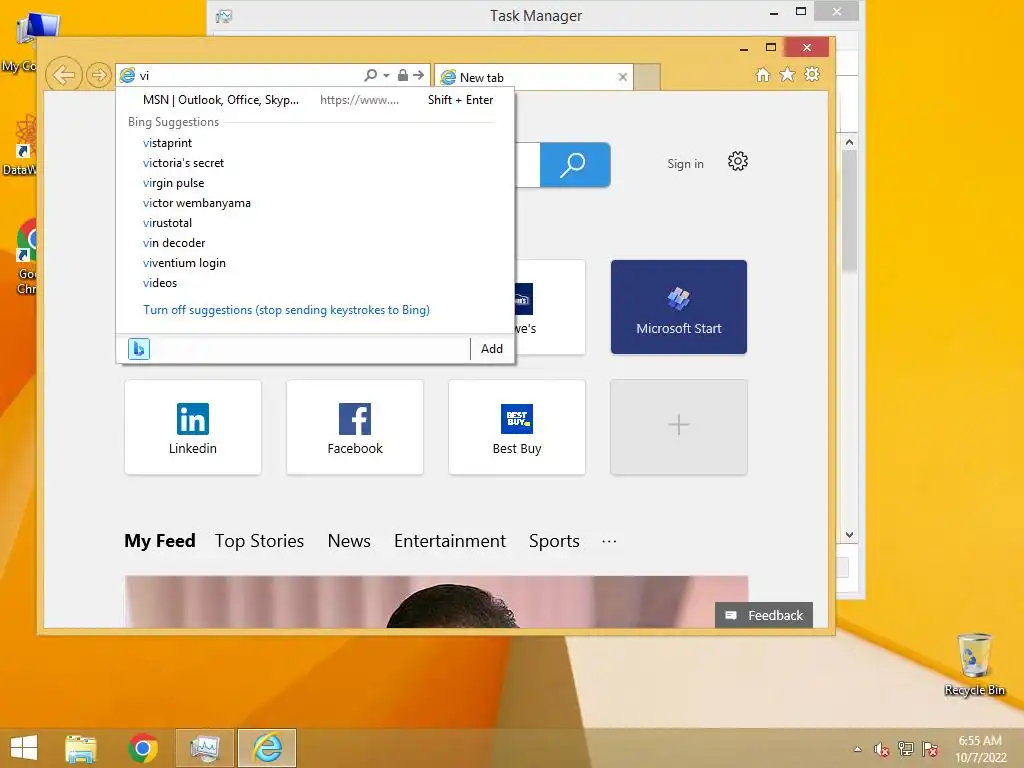Choose the 'videos' suggestion

click(x=160, y=283)
